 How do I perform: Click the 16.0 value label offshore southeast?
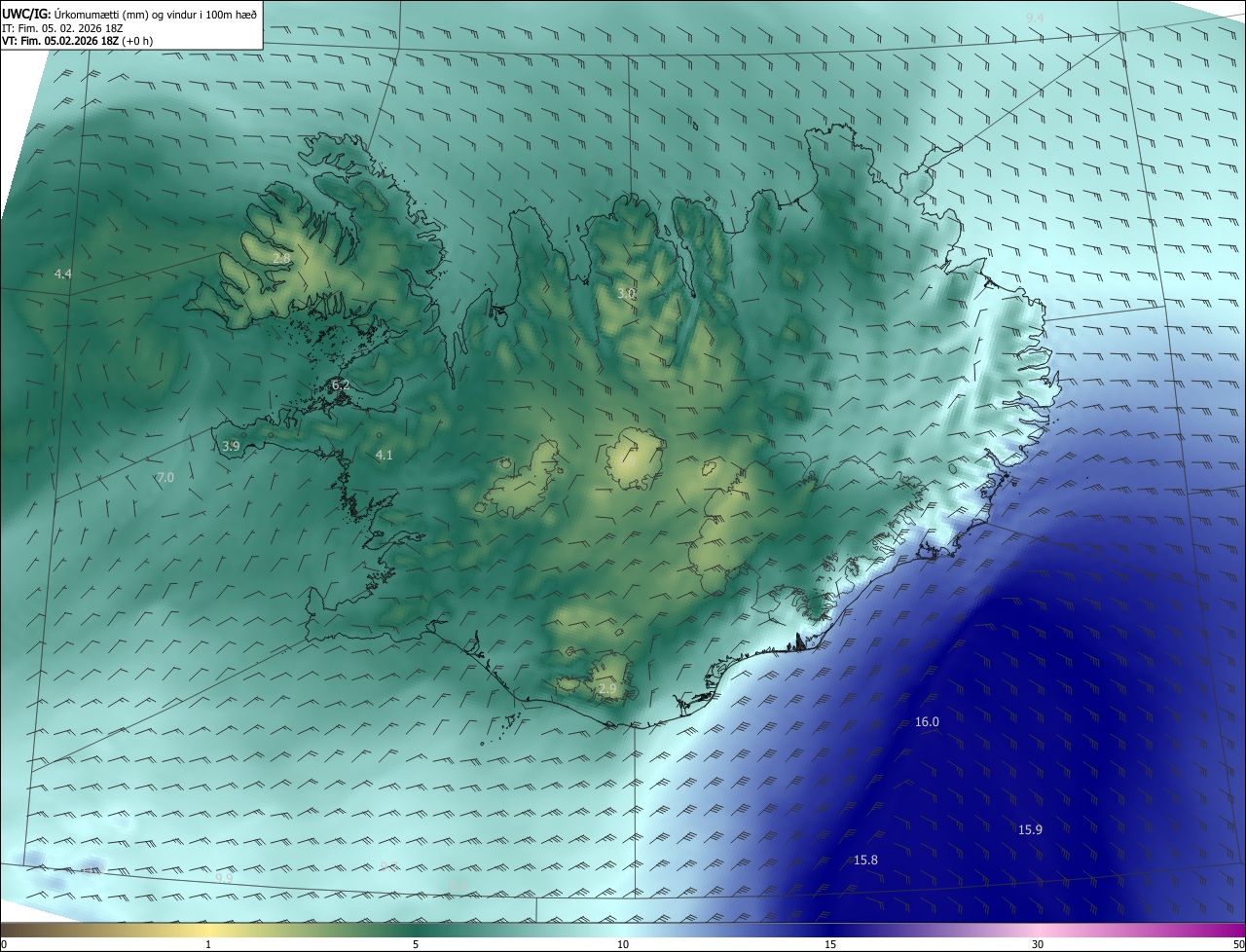(927, 721)
